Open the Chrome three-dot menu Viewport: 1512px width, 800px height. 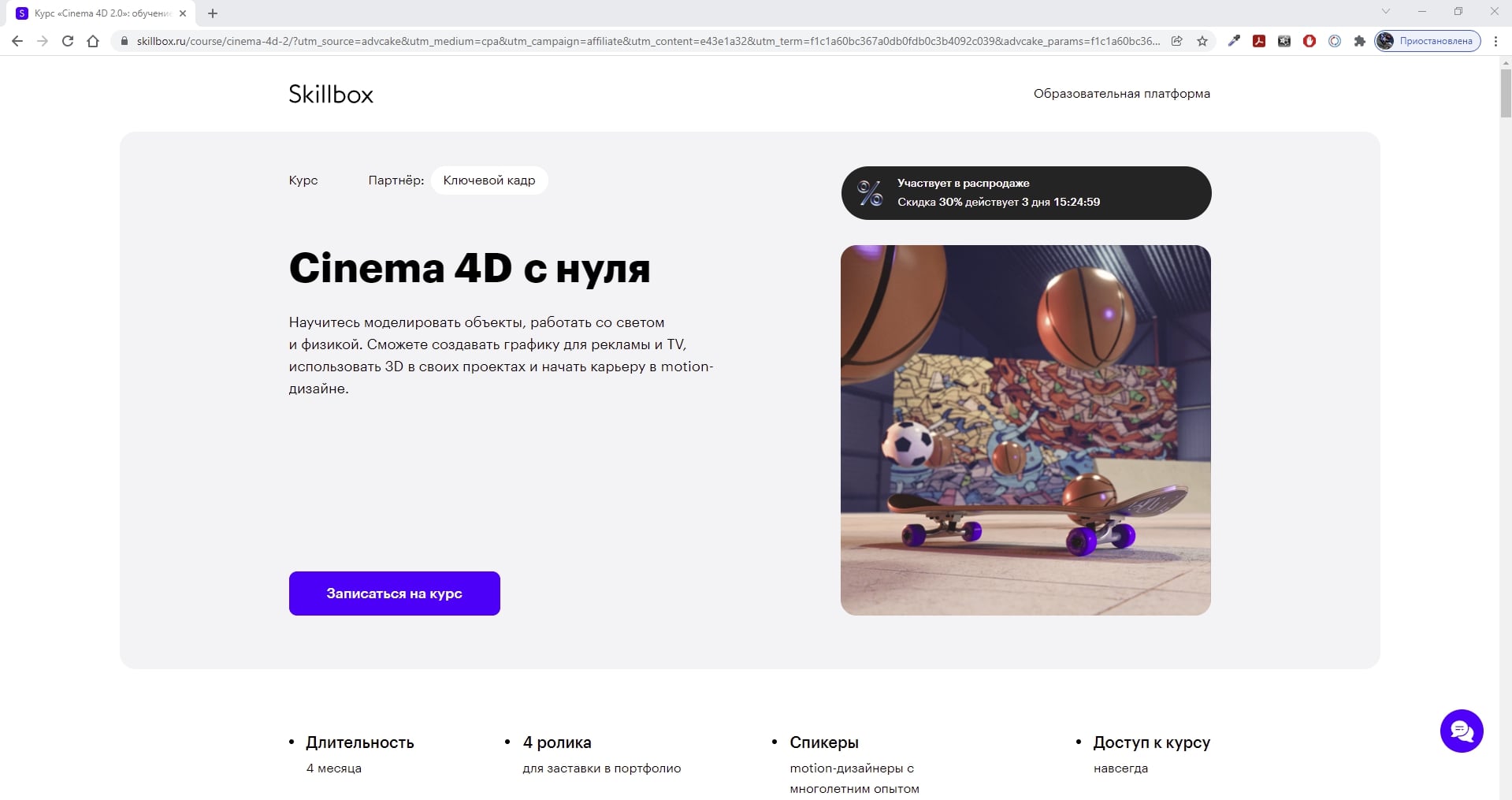[x=1495, y=41]
